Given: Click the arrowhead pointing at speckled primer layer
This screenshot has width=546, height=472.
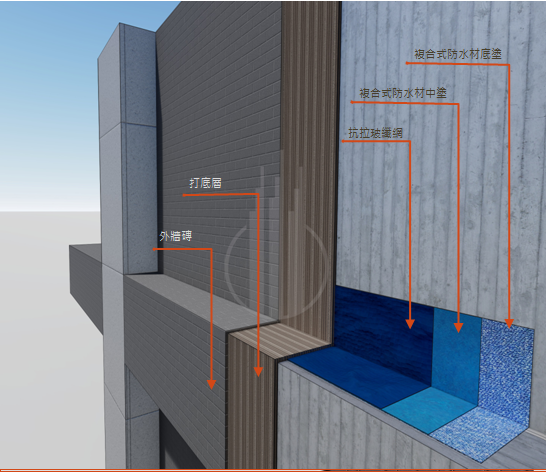Looking at the screenshot, I should [x=509, y=323].
